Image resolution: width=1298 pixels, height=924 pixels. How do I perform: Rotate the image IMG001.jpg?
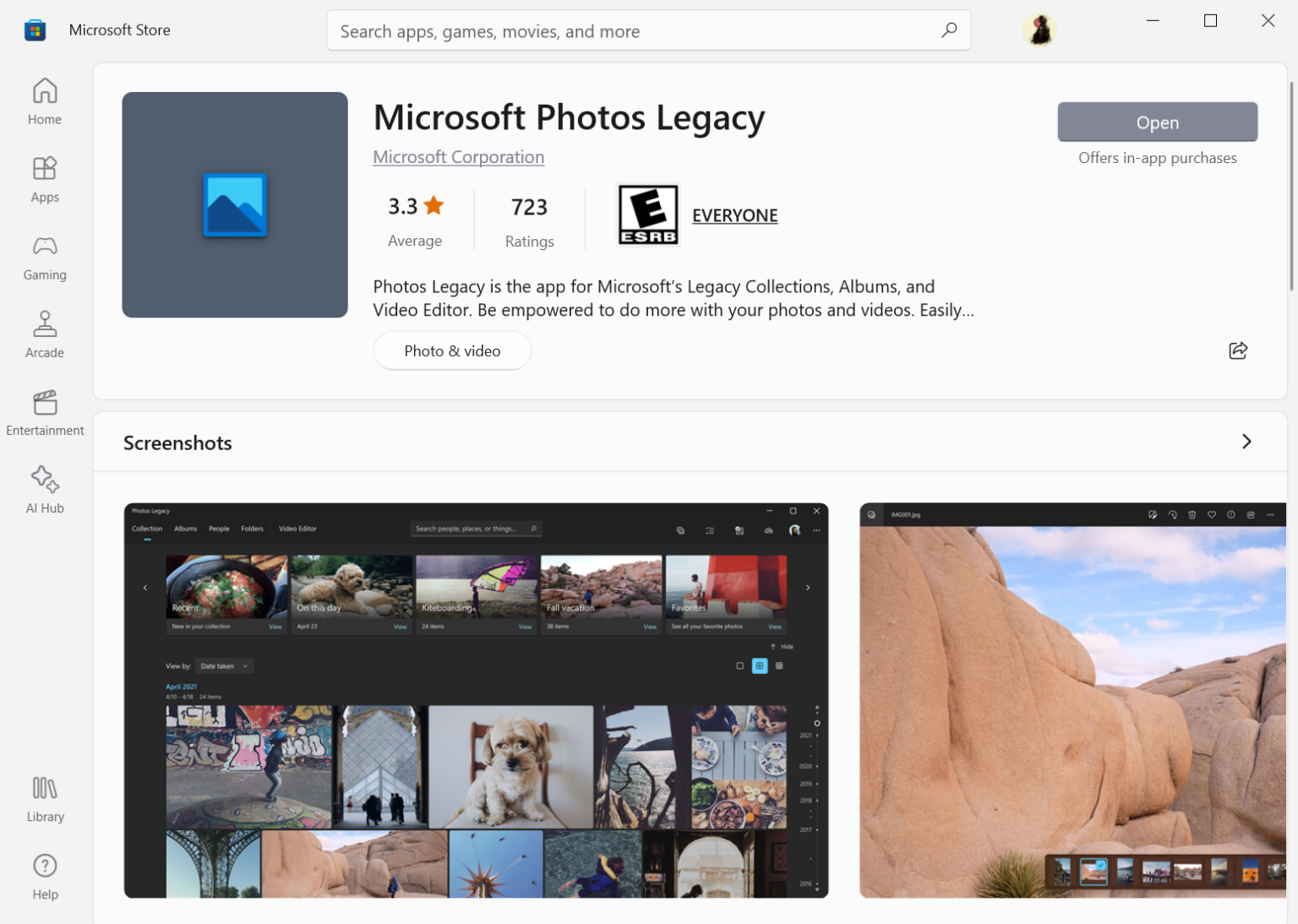pos(1172,514)
